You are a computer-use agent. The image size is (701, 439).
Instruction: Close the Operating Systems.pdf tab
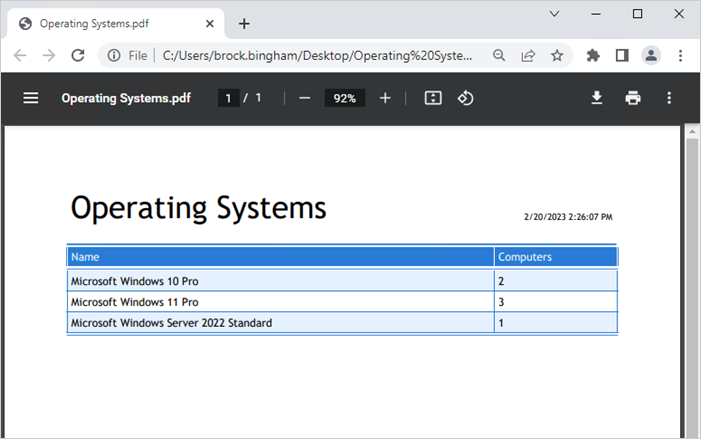click(x=210, y=24)
